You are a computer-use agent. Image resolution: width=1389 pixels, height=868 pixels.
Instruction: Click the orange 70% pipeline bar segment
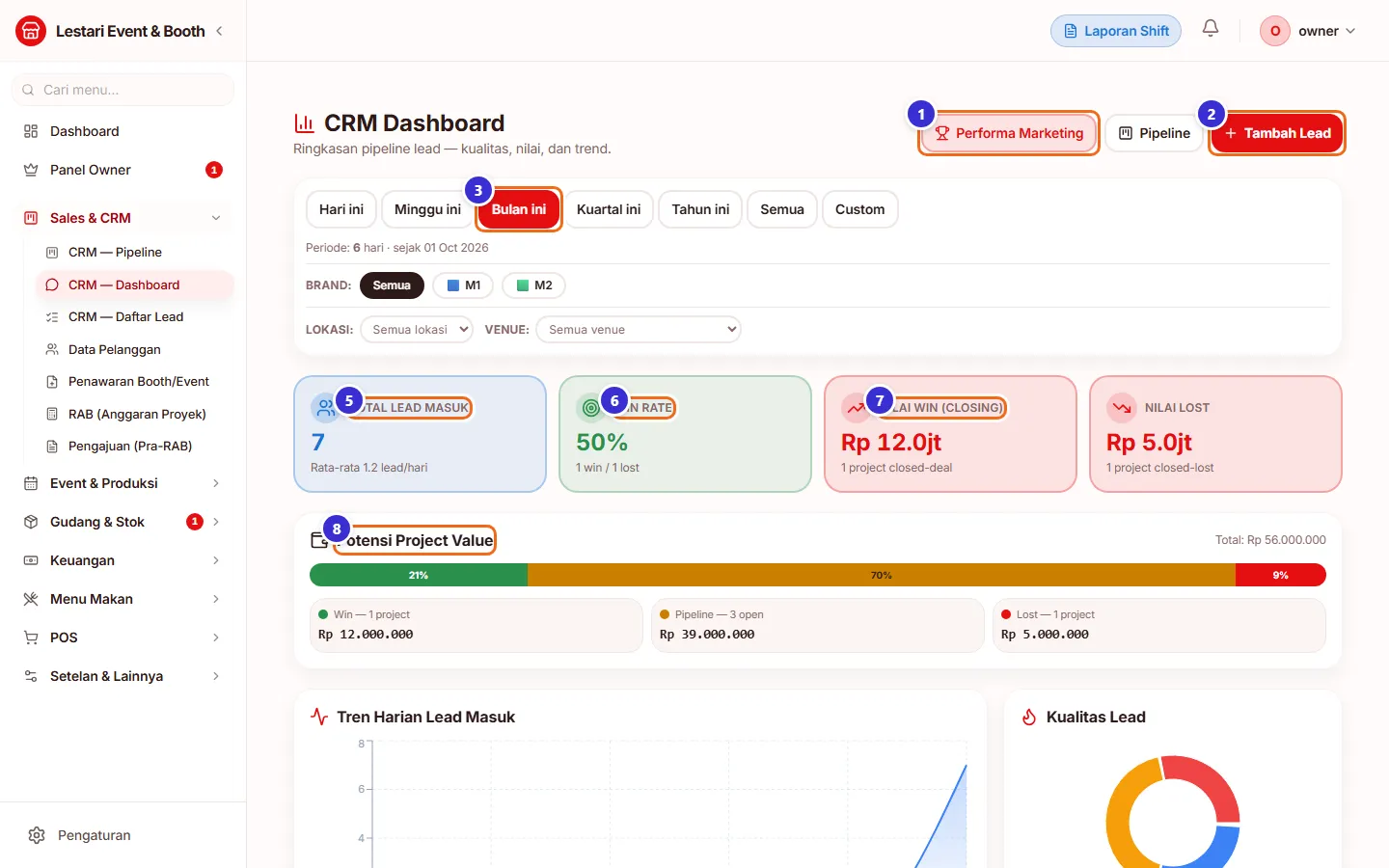[882, 575]
